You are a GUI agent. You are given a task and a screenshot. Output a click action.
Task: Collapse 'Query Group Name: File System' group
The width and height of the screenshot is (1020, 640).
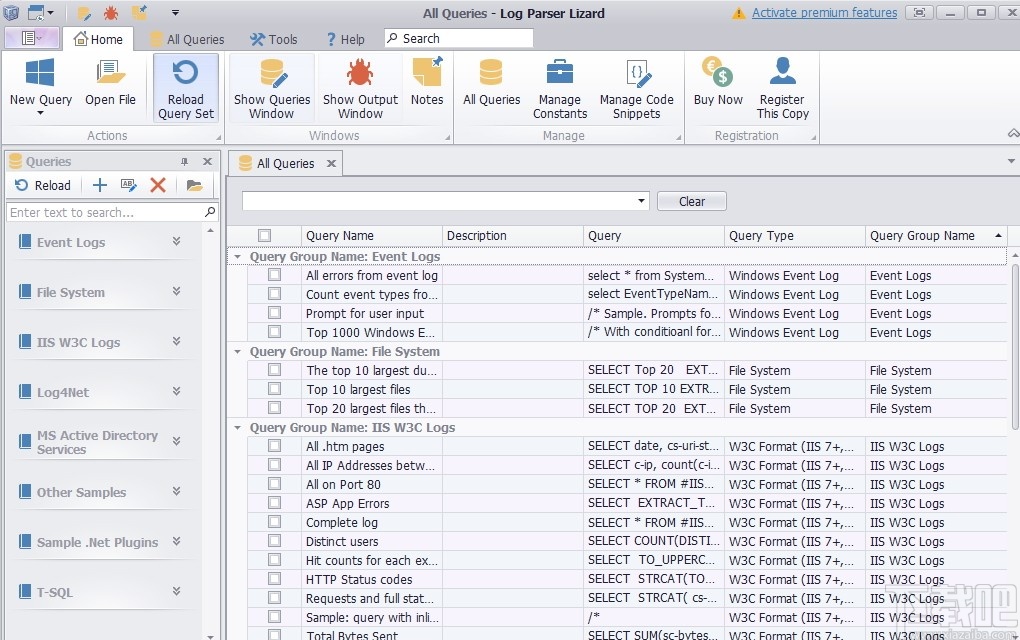pyautogui.click(x=237, y=352)
